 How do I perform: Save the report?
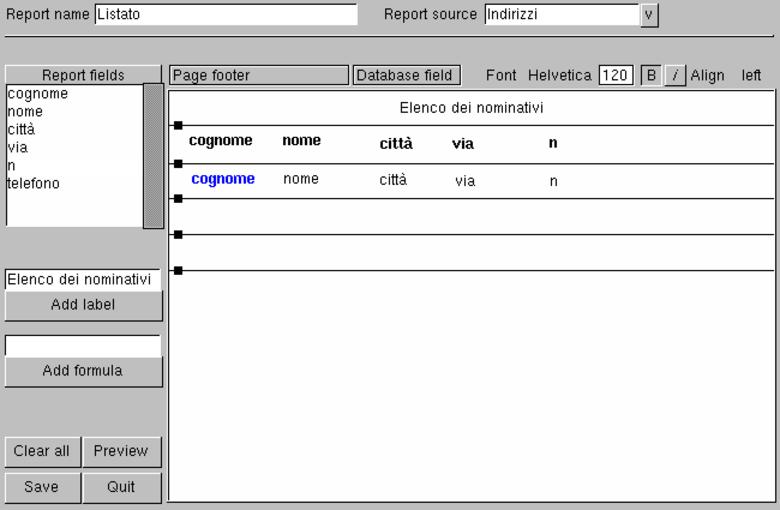pyautogui.click(x=42, y=487)
